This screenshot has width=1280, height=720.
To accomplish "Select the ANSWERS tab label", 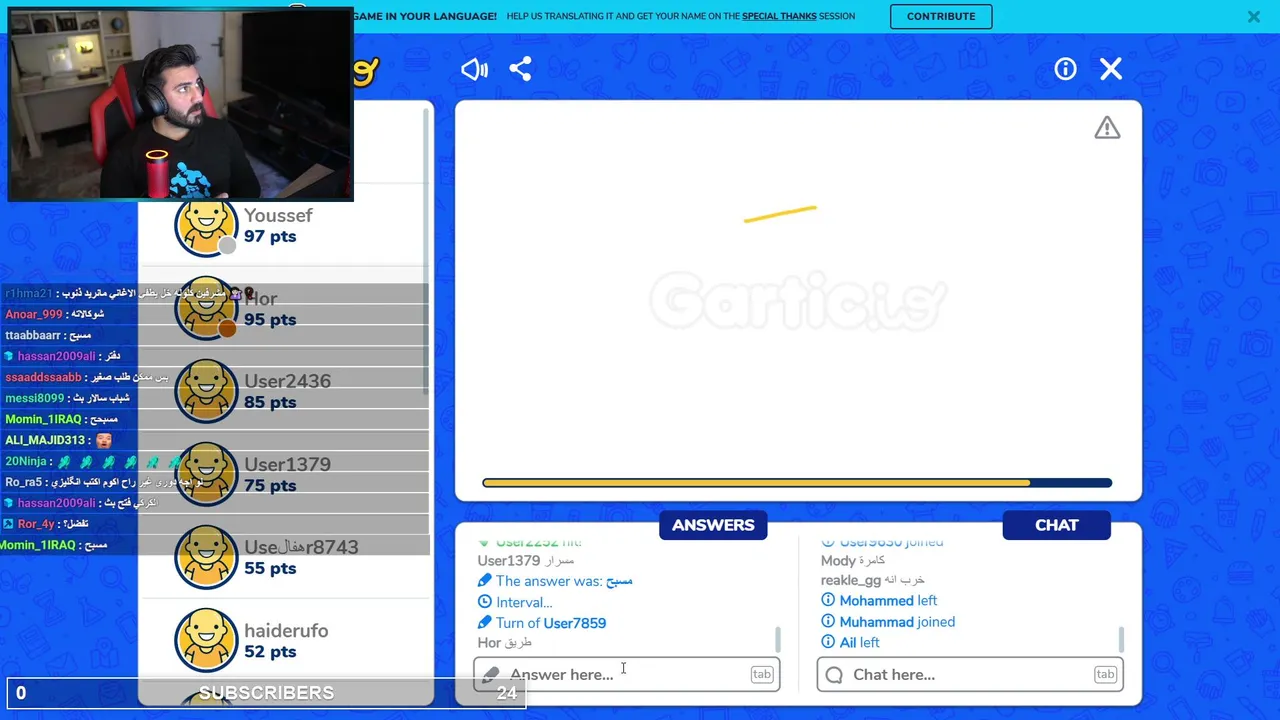I will tap(713, 525).
